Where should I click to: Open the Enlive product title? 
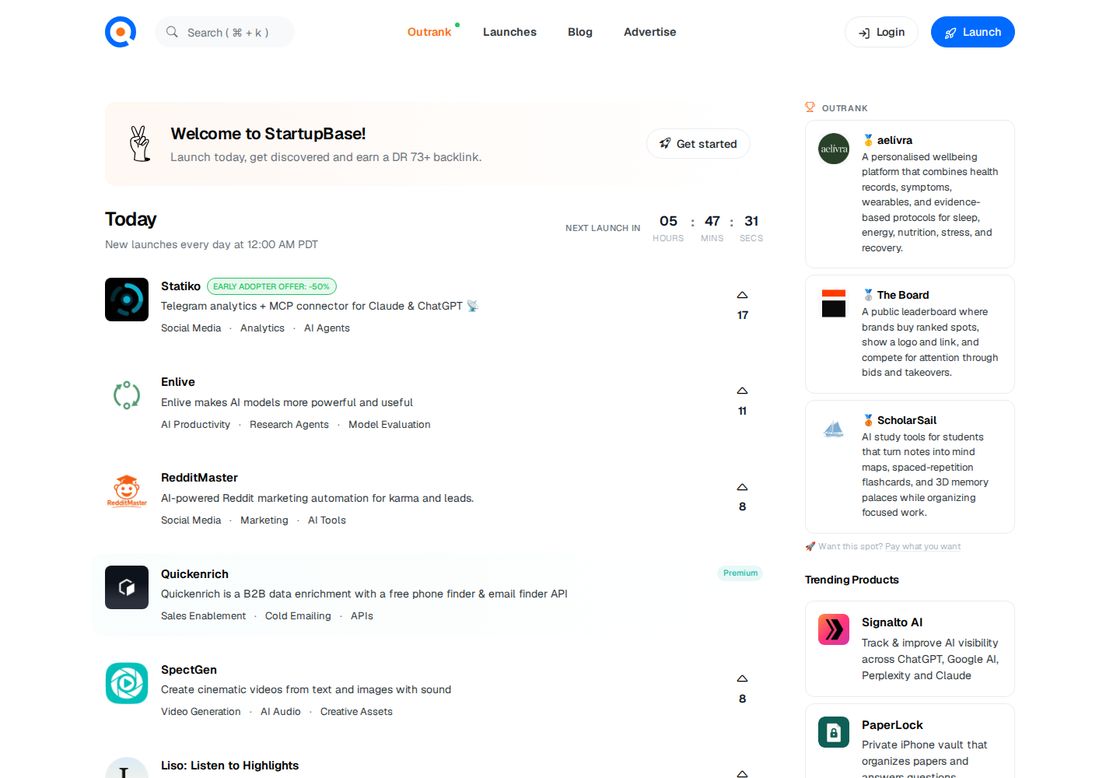(x=178, y=382)
